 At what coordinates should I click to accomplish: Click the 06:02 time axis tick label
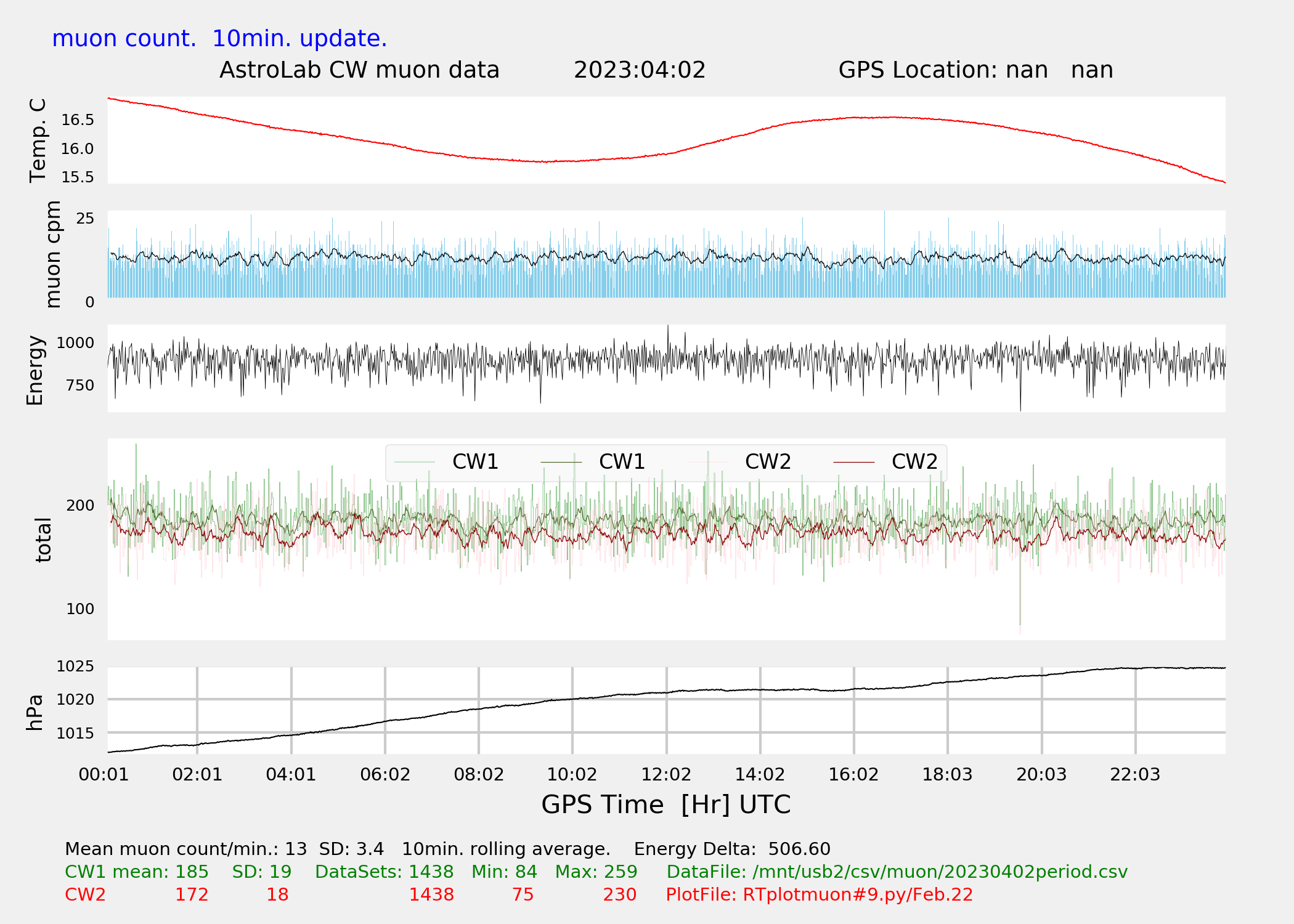(x=385, y=774)
